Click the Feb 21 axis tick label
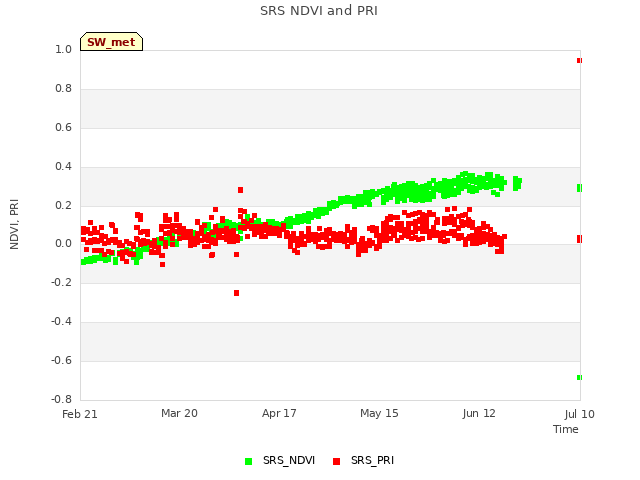Viewport: 640px width, 480px height. [x=80, y=414]
